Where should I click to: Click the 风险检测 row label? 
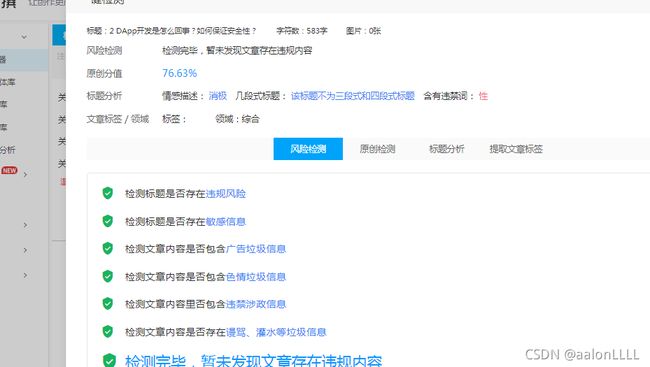pos(104,51)
